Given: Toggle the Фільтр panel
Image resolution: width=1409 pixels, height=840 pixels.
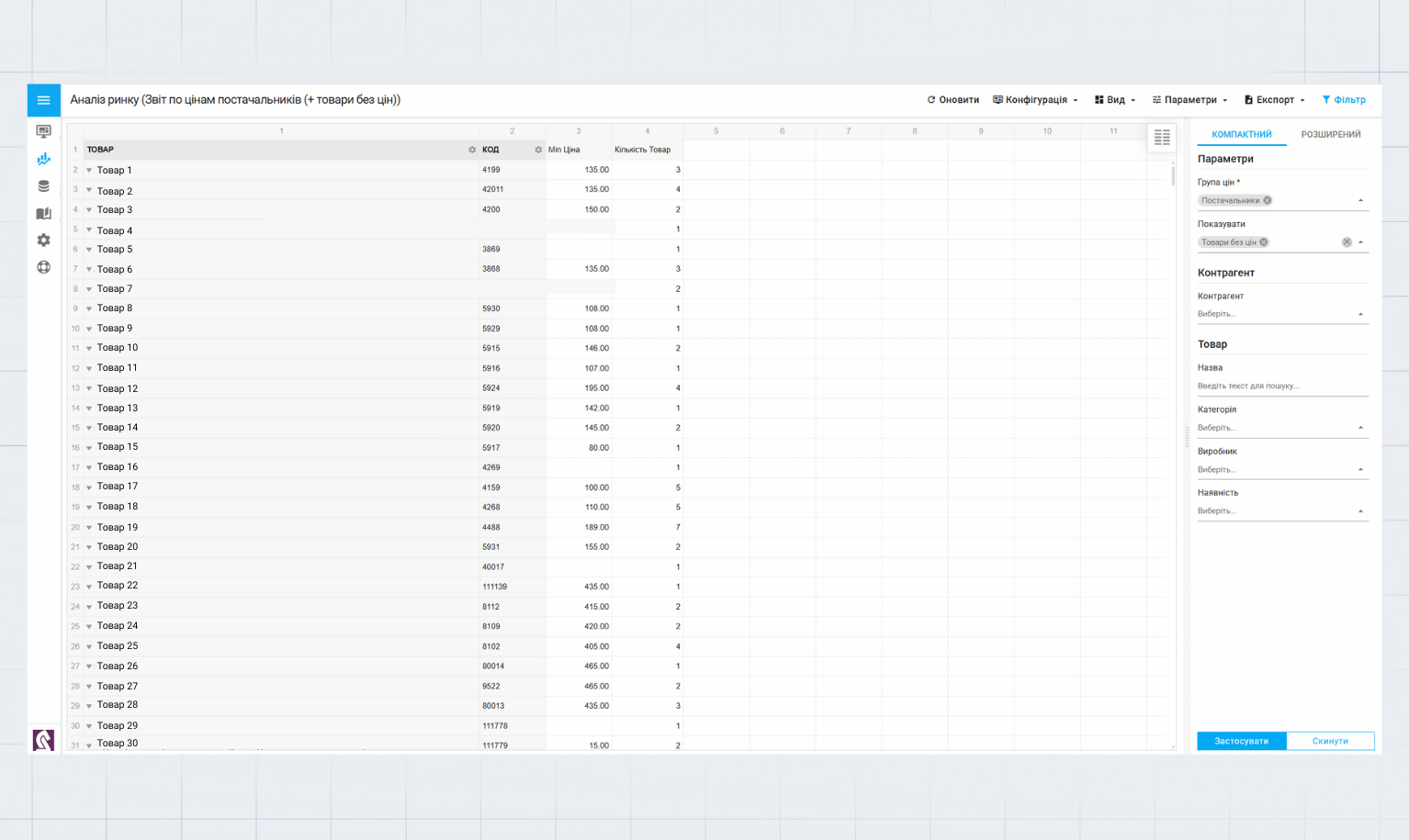Looking at the screenshot, I should pyautogui.click(x=1344, y=100).
